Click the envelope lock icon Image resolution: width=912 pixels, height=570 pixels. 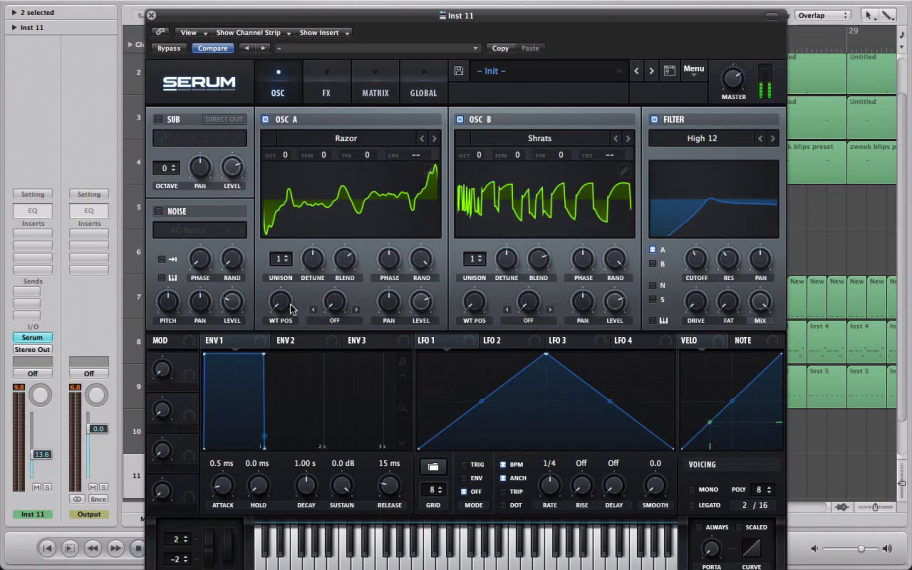(x=402, y=362)
